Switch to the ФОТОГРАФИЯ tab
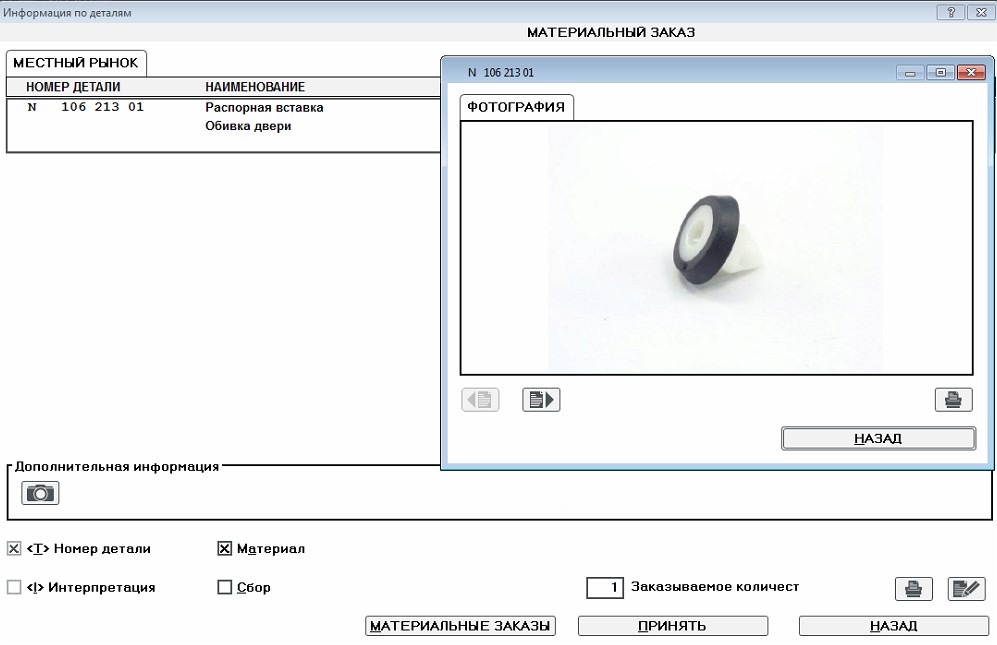The width and height of the screenshot is (997, 645). click(516, 107)
